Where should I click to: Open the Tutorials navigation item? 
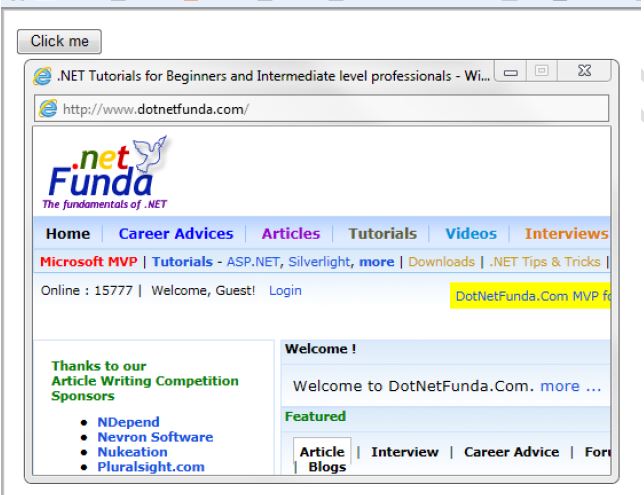(382, 234)
